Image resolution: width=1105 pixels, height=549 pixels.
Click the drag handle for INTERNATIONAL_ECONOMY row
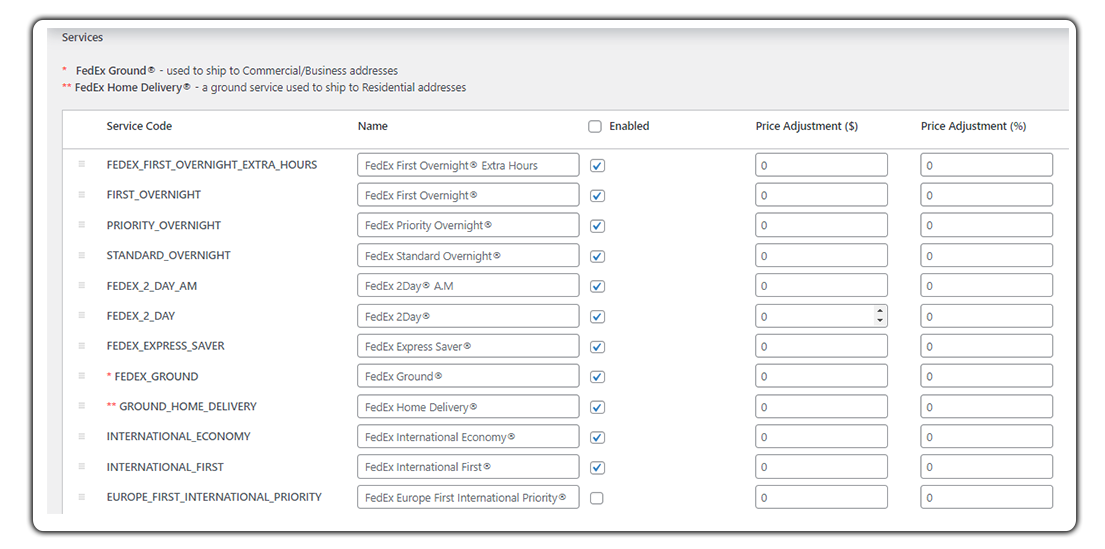82,436
